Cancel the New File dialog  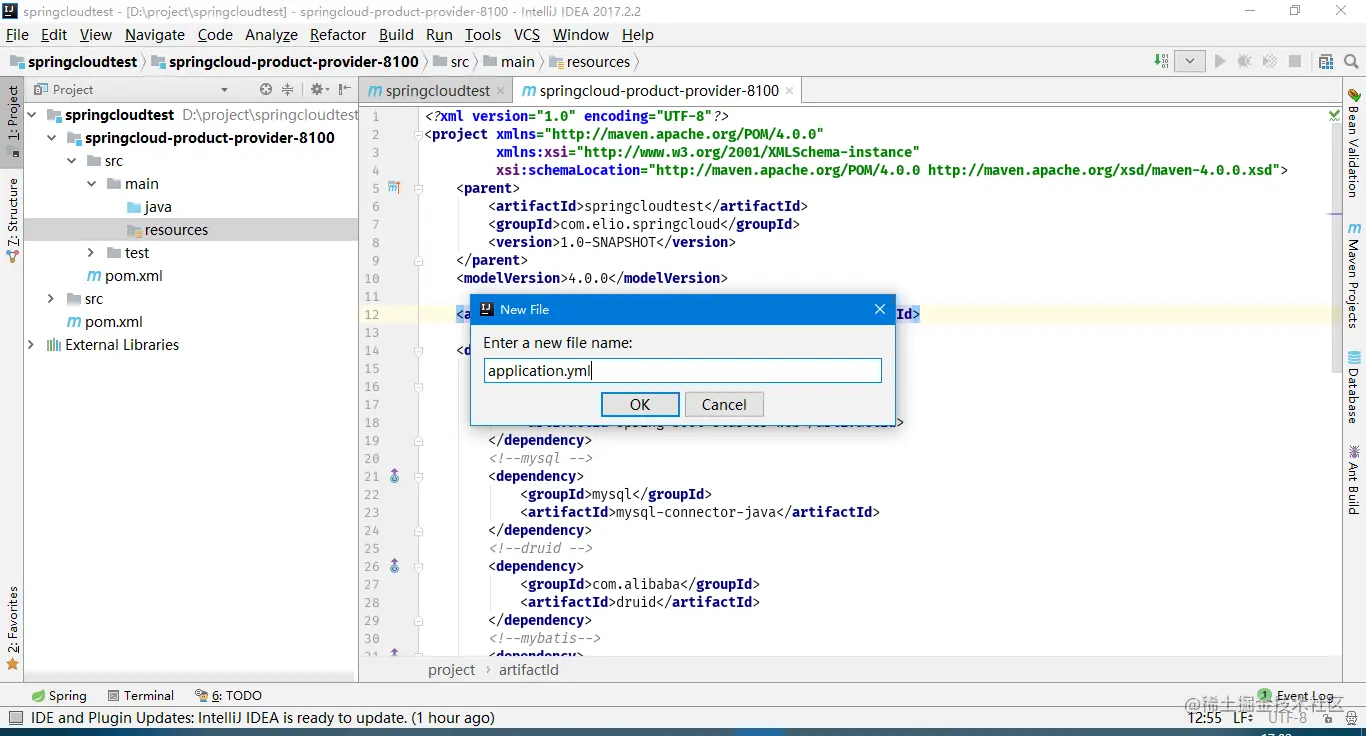724,404
